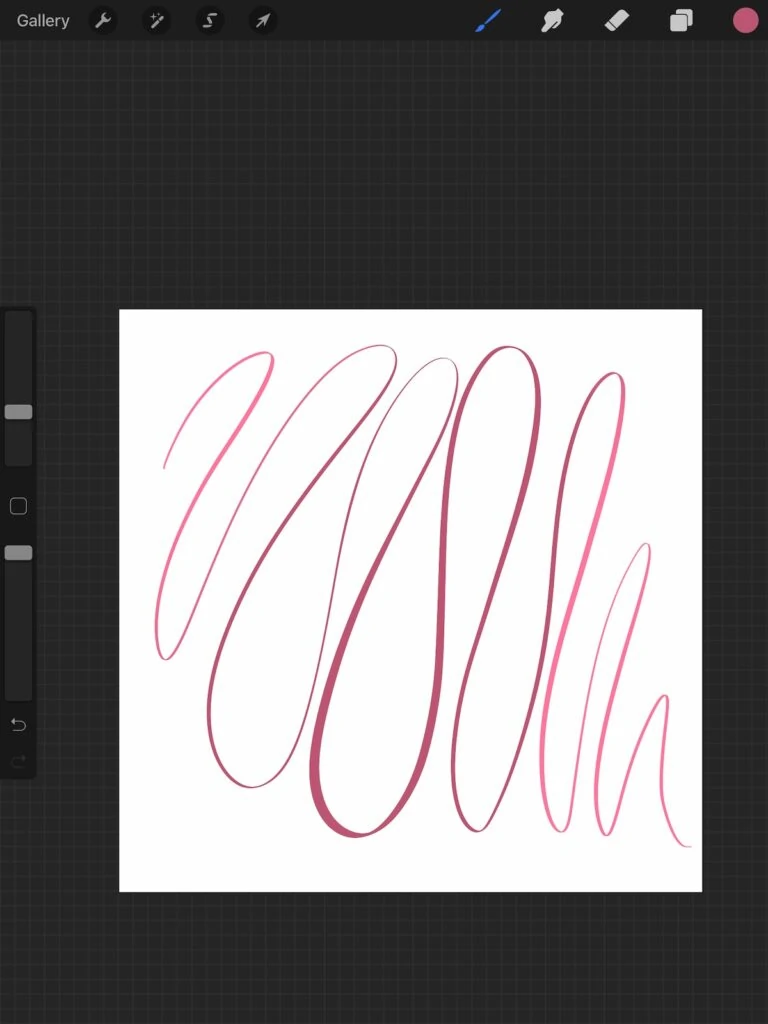The image size is (768, 1024).
Task: Click the brush size slider handle
Action: [18, 412]
